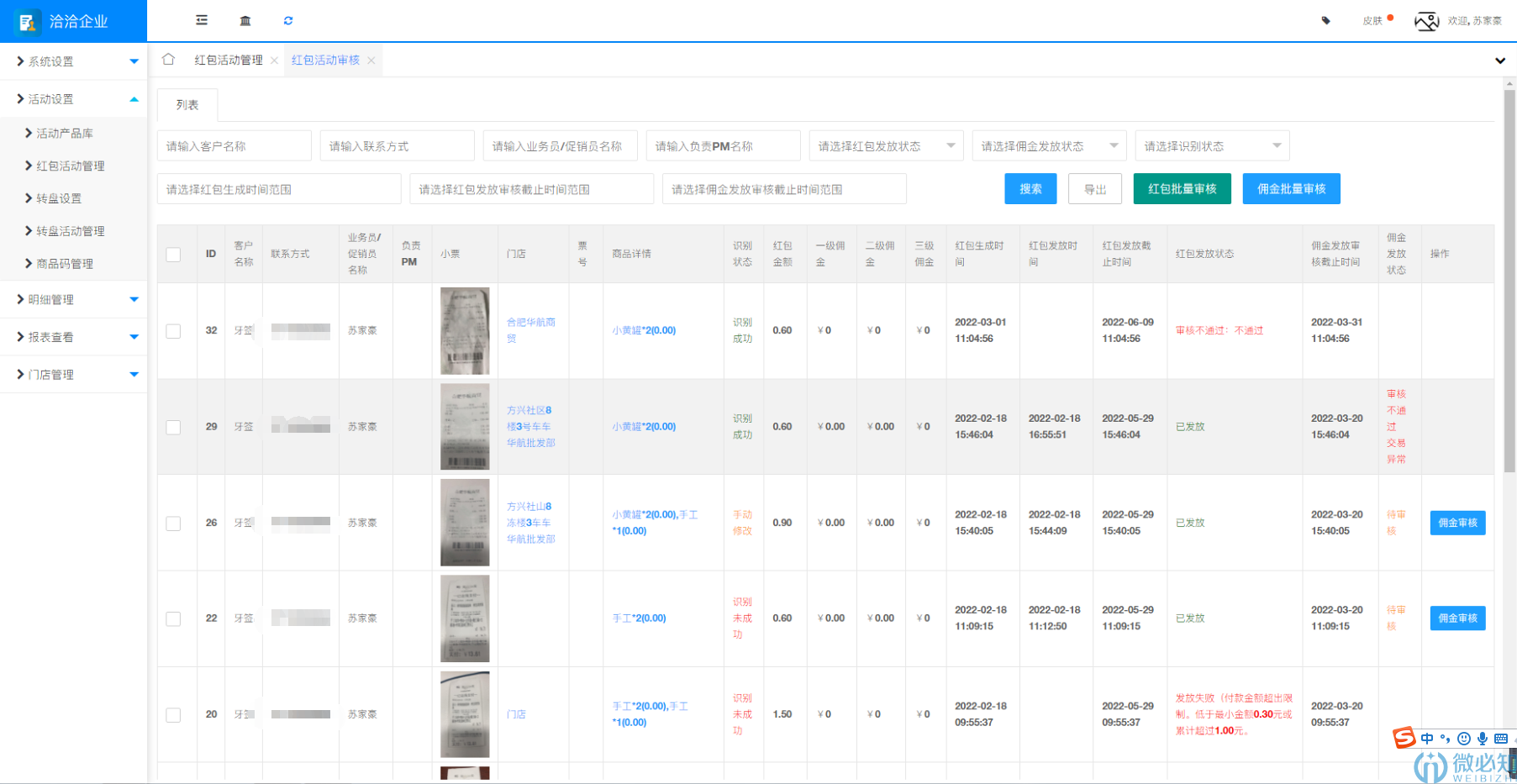
Task: Select the 列表 tab
Action: click(187, 105)
